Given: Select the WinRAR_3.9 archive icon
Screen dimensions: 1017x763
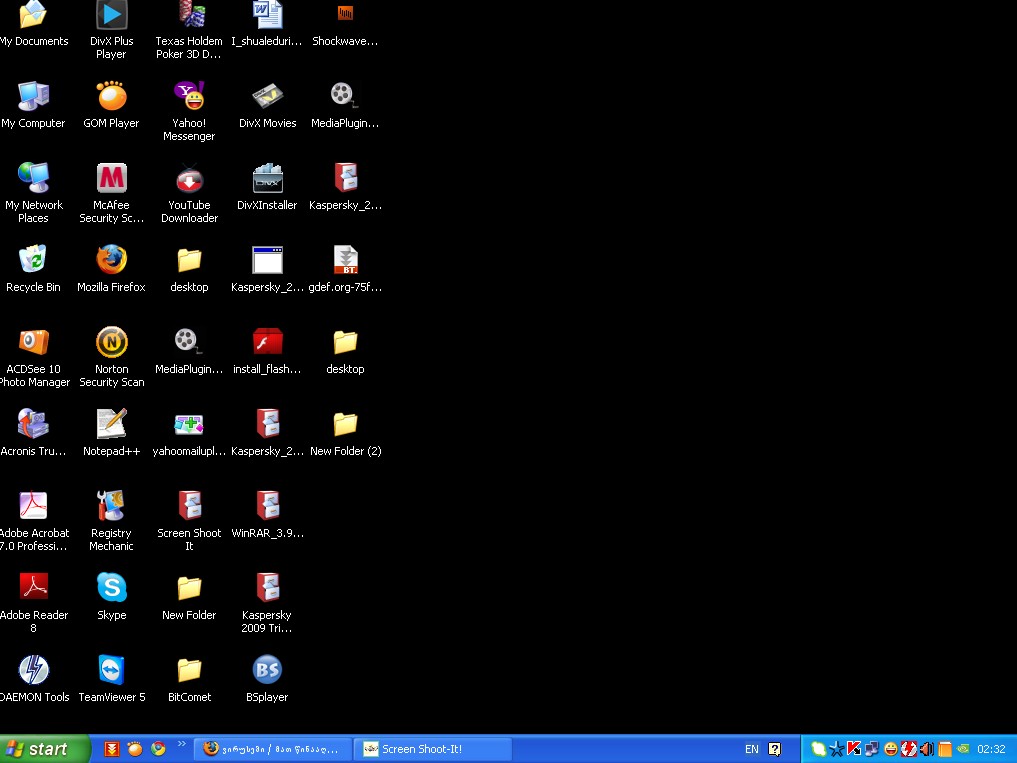Looking at the screenshot, I should point(267,515).
